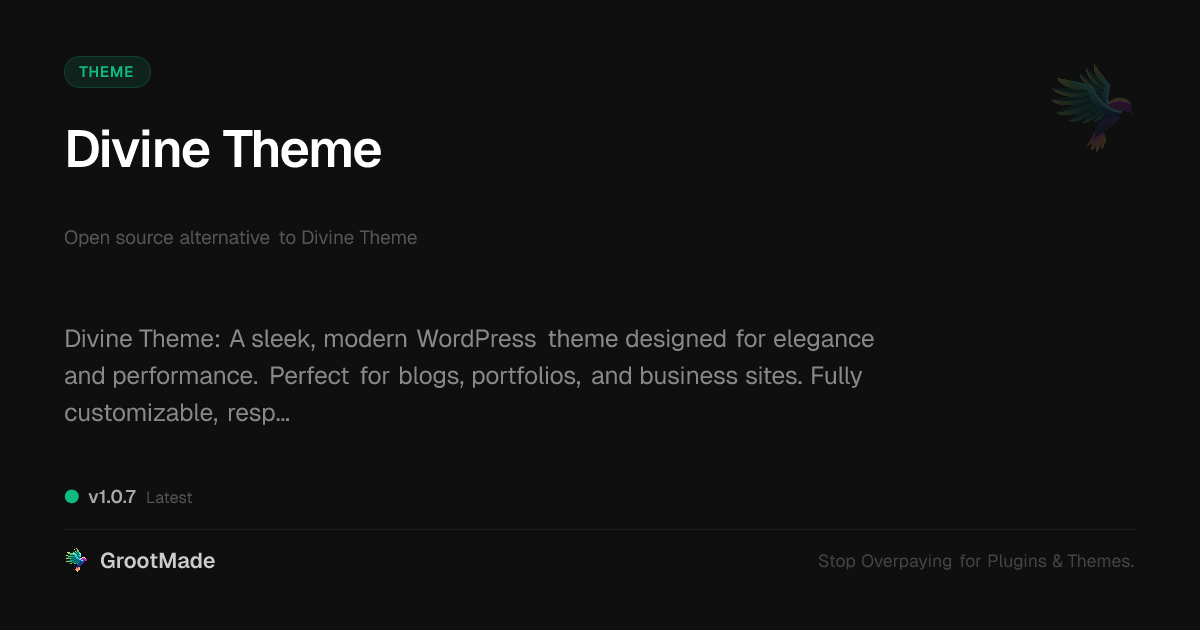
Task: Click 'Divine Theme:' starting the description
Action: 142,339
